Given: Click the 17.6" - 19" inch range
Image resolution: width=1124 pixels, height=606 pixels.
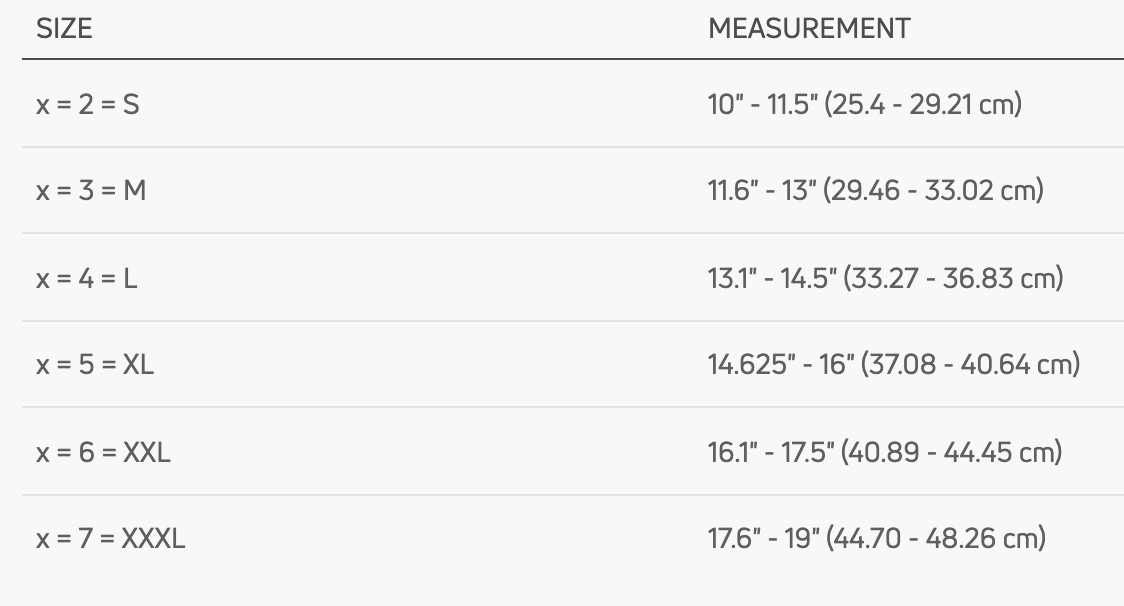Looking at the screenshot, I should pyautogui.click(x=763, y=539).
